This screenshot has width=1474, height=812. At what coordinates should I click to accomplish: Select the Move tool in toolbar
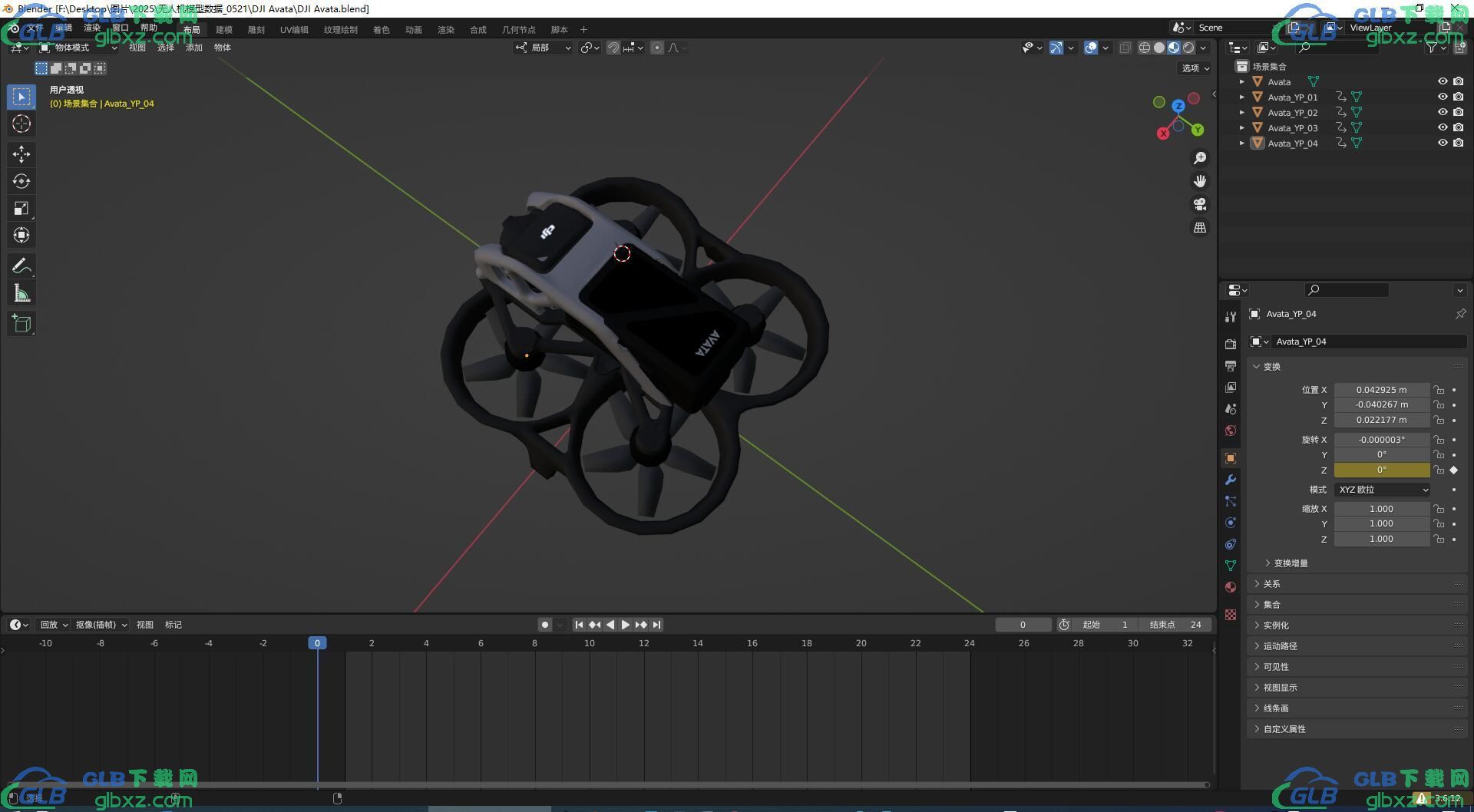[21, 154]
